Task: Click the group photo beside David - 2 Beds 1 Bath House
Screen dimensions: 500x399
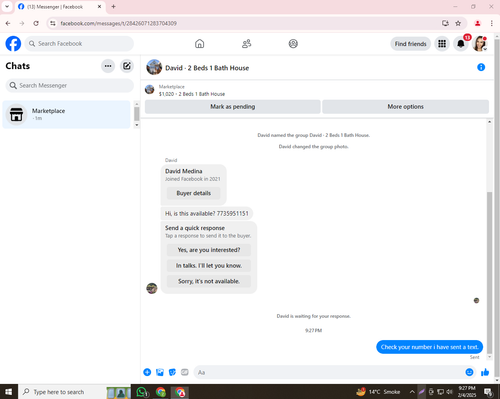Action: (154, 67)
